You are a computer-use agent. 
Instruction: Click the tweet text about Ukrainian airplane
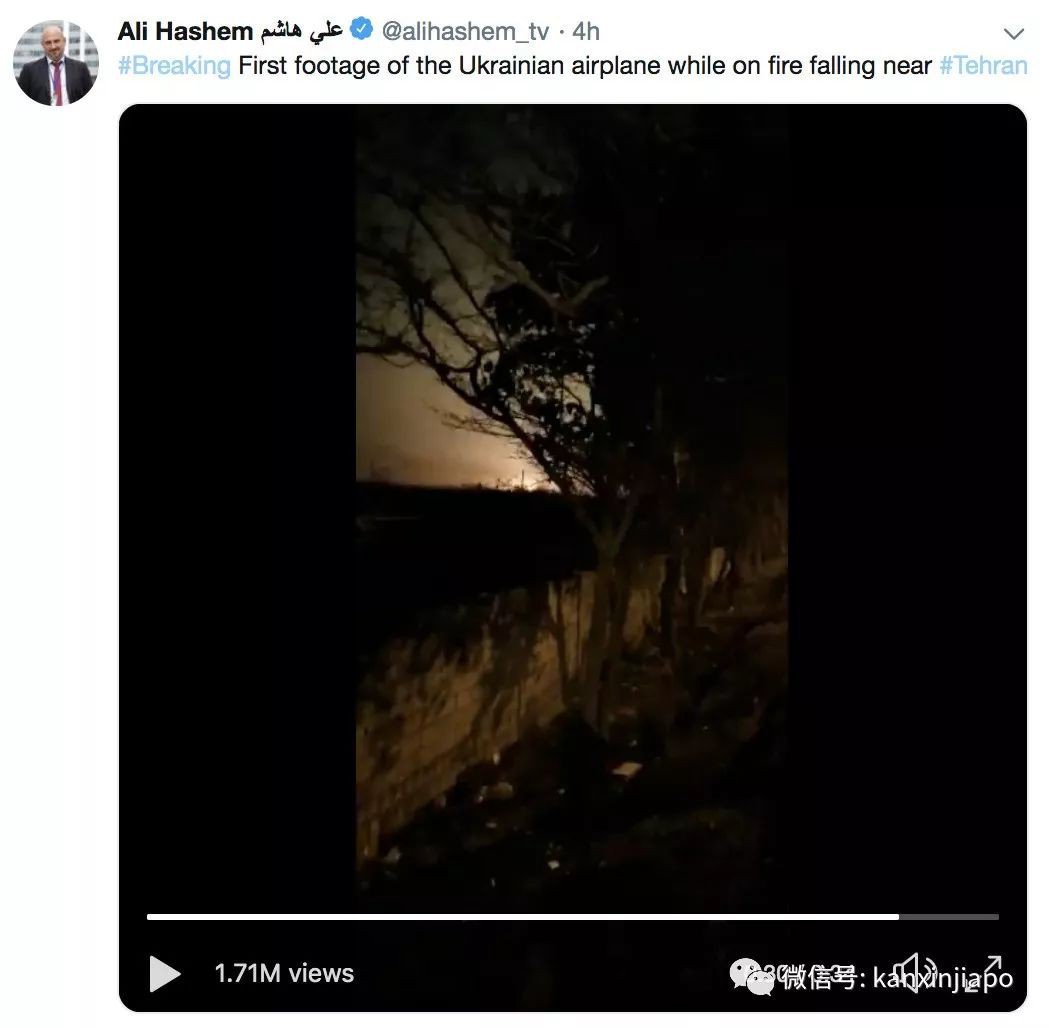[585, 66]
